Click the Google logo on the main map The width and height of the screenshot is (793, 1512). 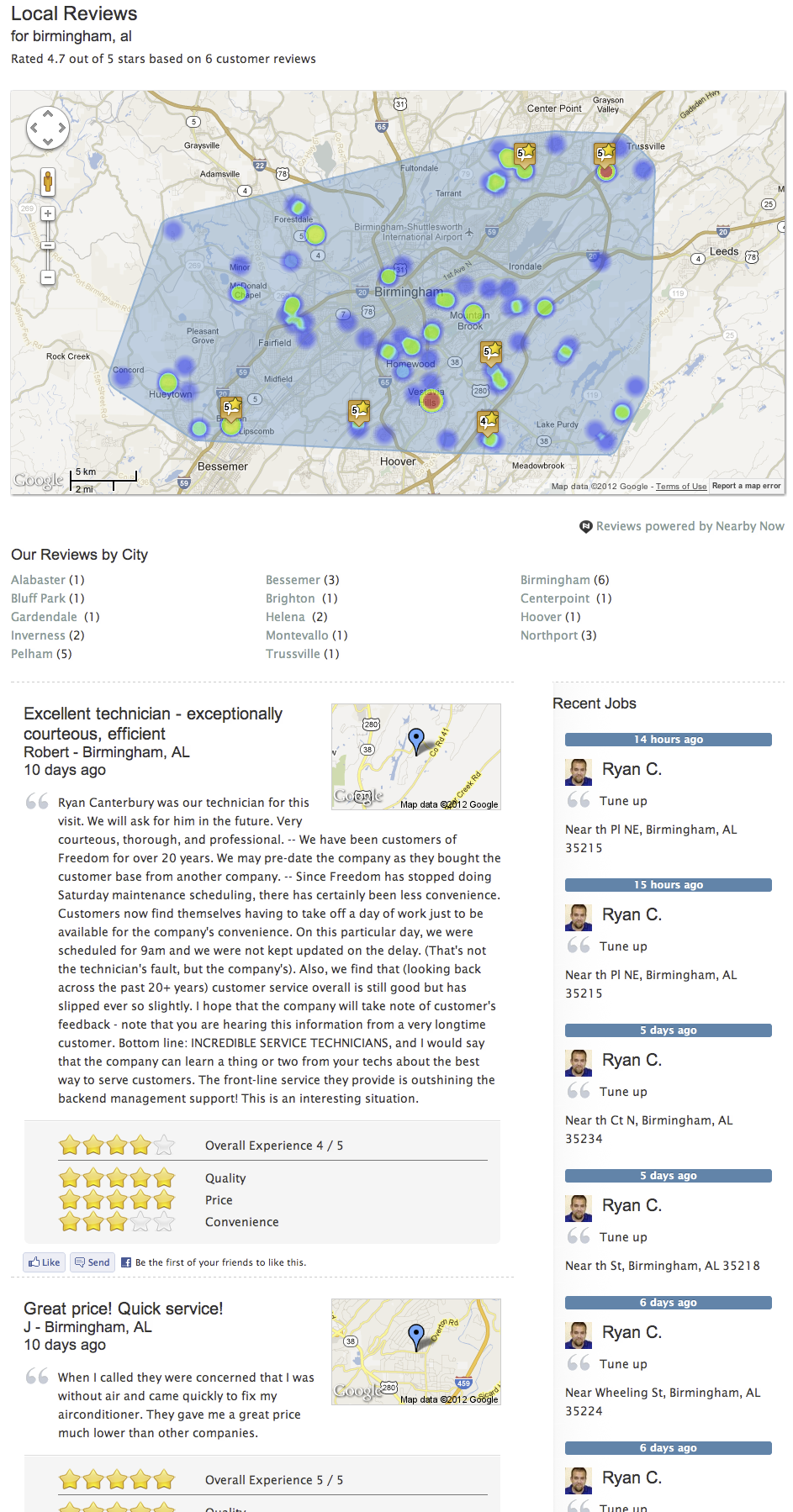coord(39,481)
